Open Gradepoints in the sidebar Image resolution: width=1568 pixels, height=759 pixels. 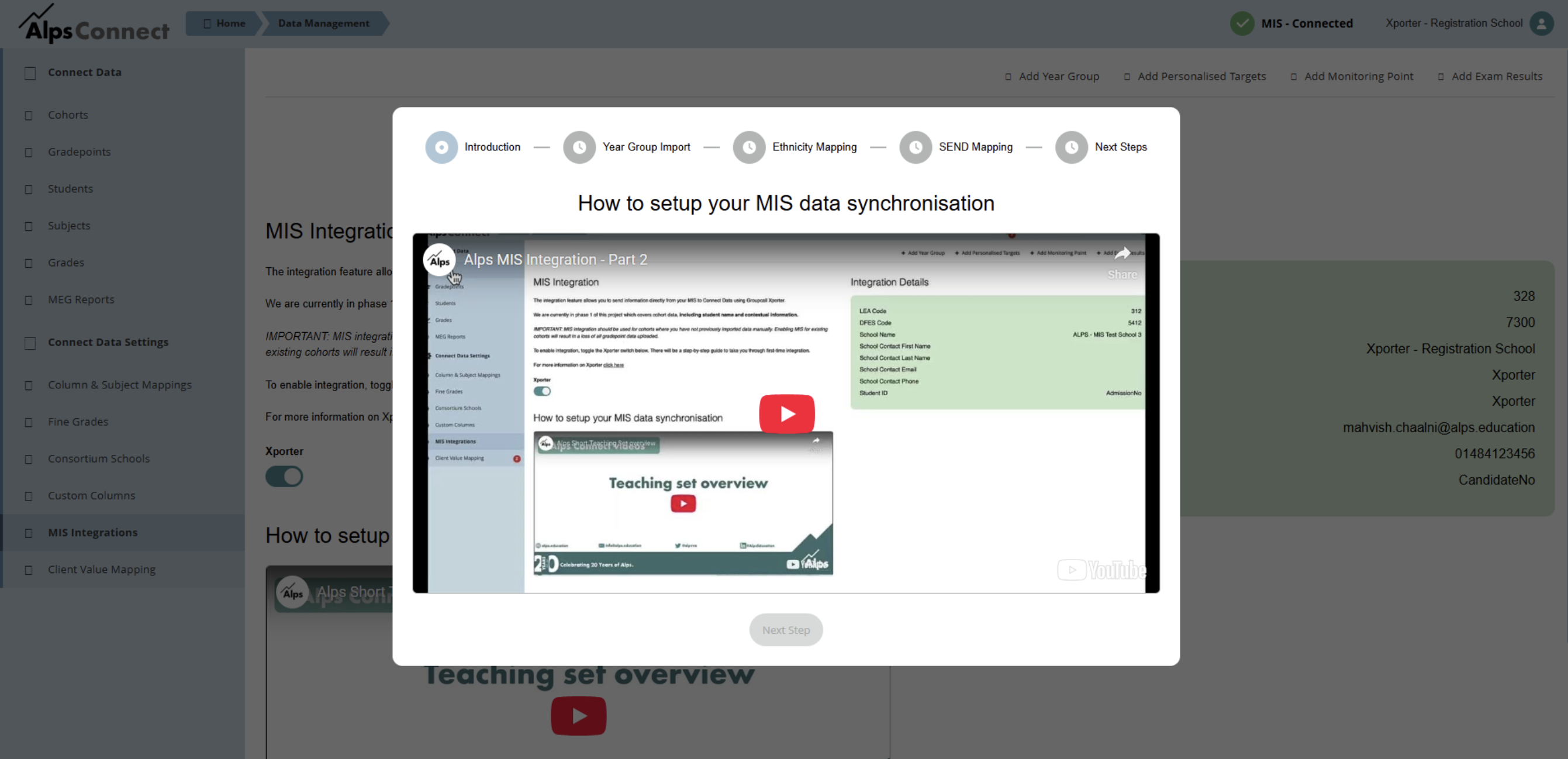(x=79, y=152)
